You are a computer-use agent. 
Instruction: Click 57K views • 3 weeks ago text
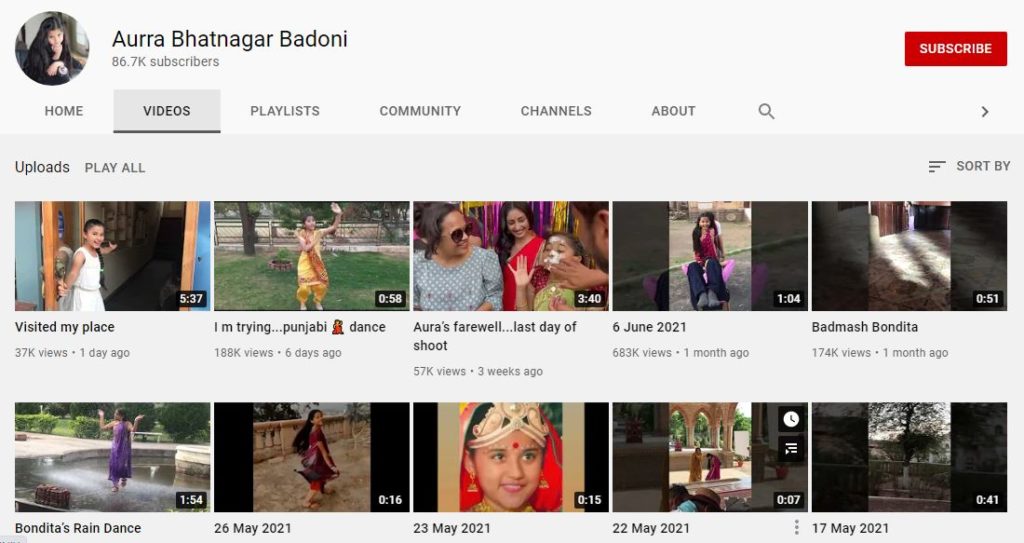[478, 371]
